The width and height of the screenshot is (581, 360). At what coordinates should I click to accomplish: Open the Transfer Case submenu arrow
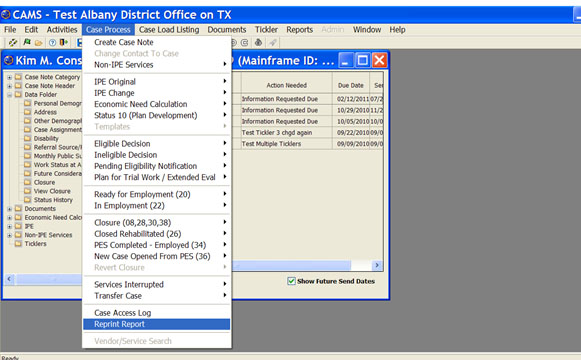[225, 295]
